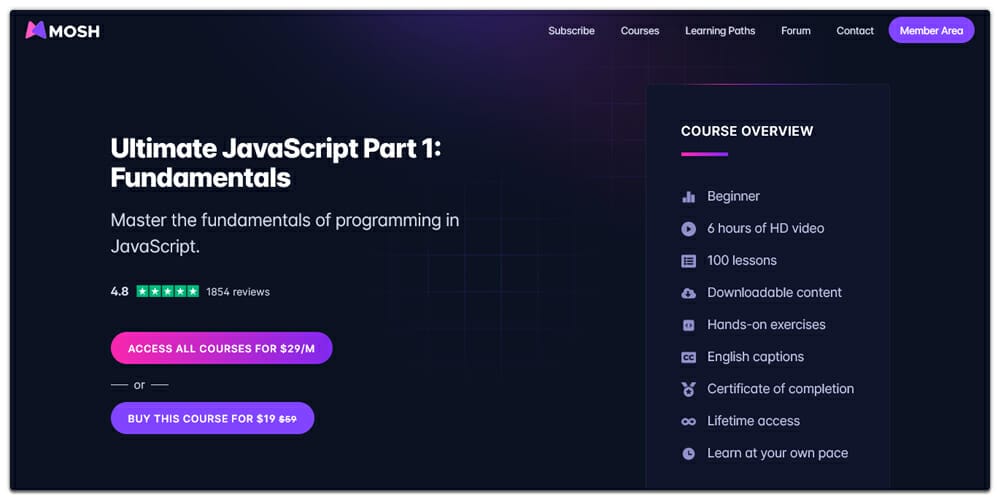Click the 1854 reviews link

click(x=238, y=292)
